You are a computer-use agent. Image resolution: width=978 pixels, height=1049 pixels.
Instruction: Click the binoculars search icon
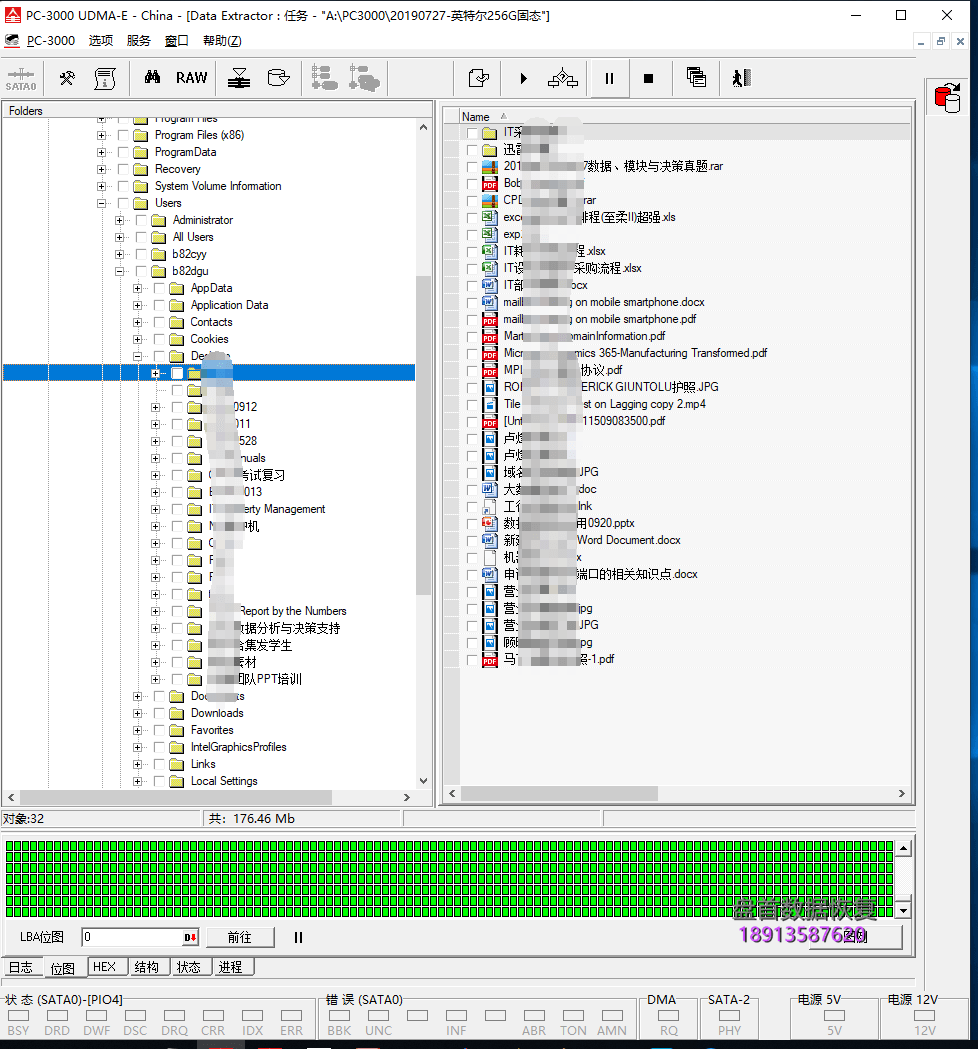[153, 77]
